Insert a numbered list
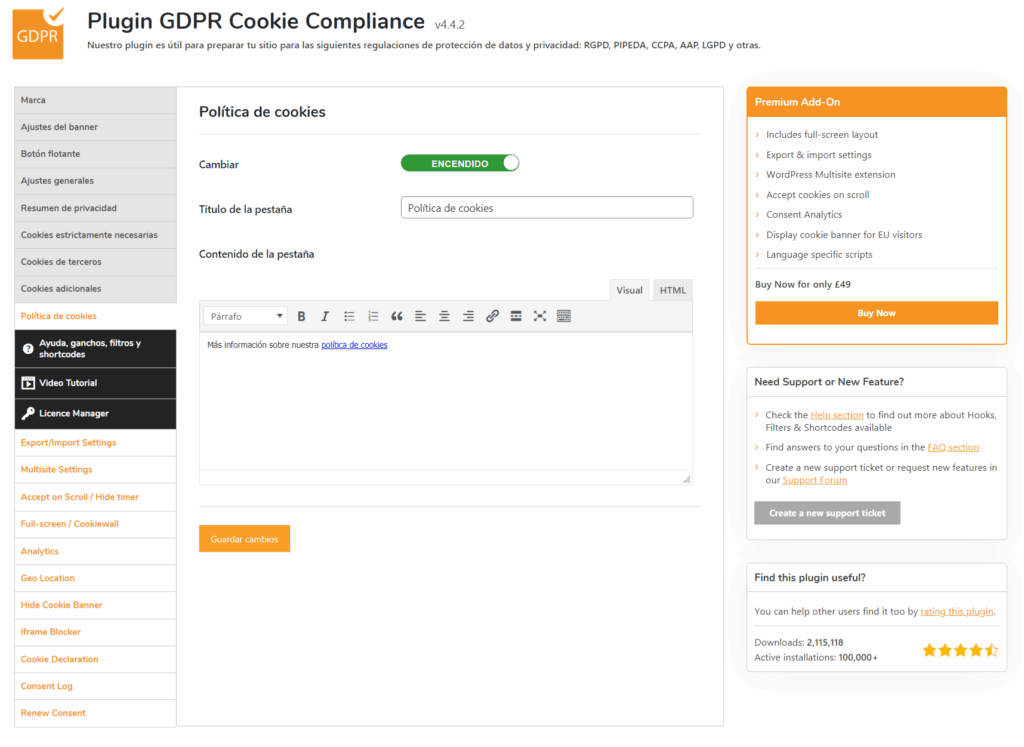This screenshot has width=1024, height=747. [x=373, y=316]
